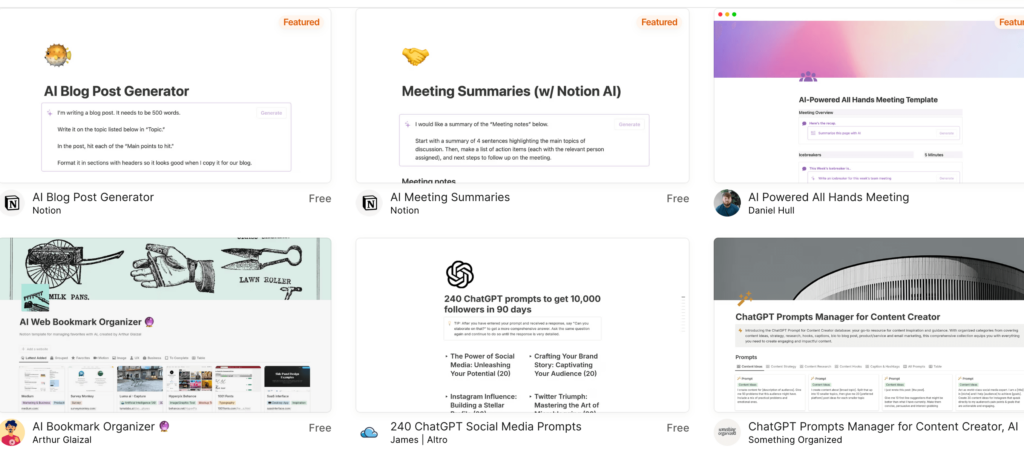The height and width of the screenshot is (464, 1024).
Task: Click the Free label for 240 ChatGPT Social Media Prompts
Action: (x=678, y=428)
